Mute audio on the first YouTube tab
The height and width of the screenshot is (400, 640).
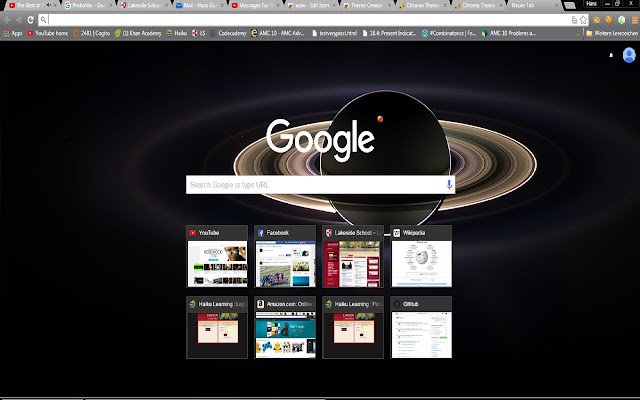[49, 5]
